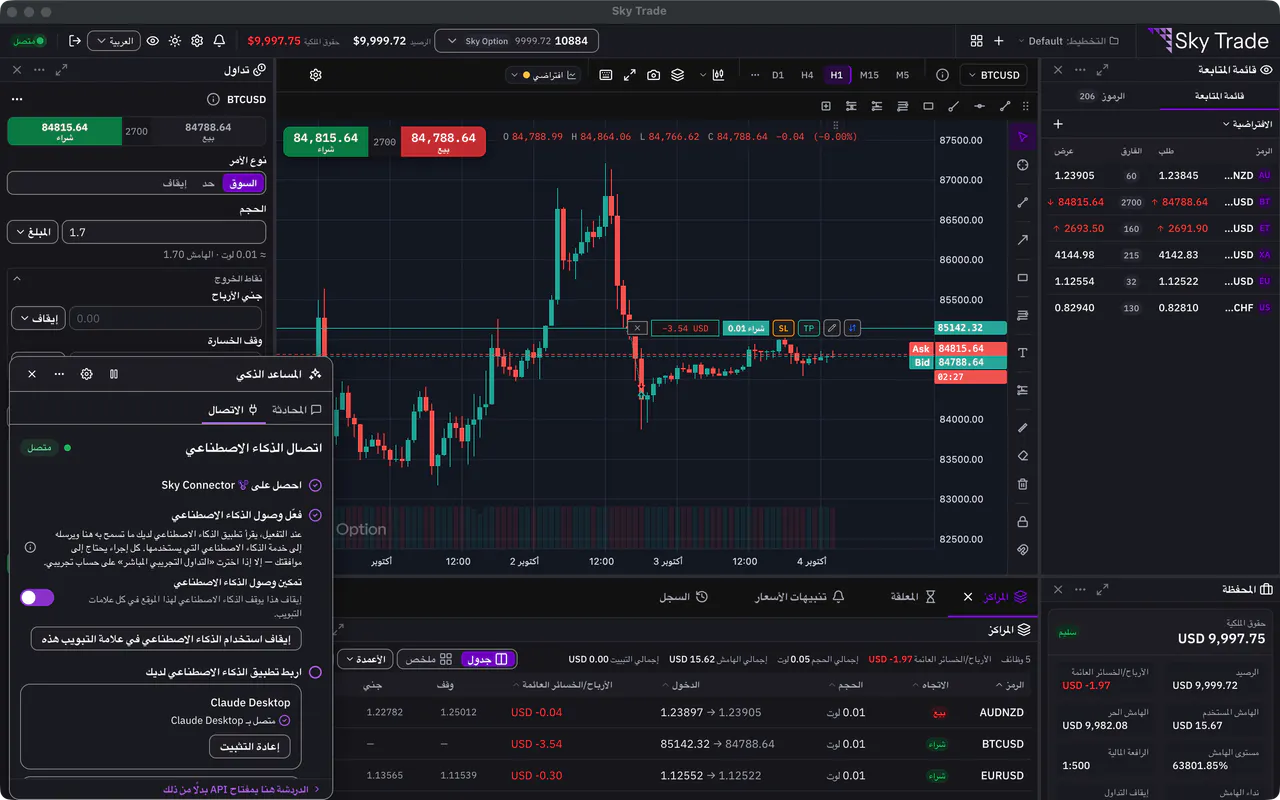
Task: Take a chart screenshot with camera icon
Action: click(x=653, y=75)
